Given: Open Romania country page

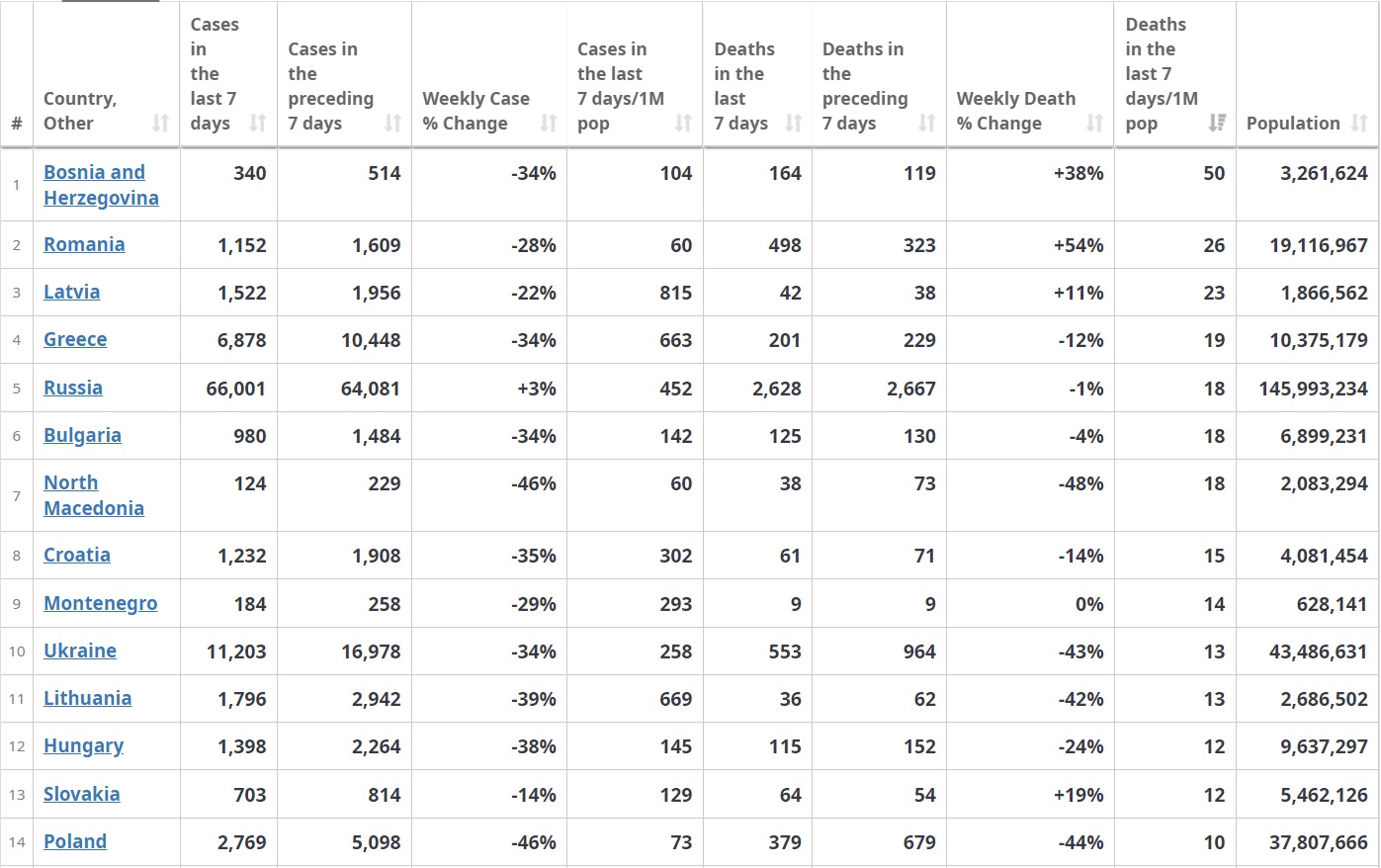Looking at the screenshot, I should pos(84,245).
